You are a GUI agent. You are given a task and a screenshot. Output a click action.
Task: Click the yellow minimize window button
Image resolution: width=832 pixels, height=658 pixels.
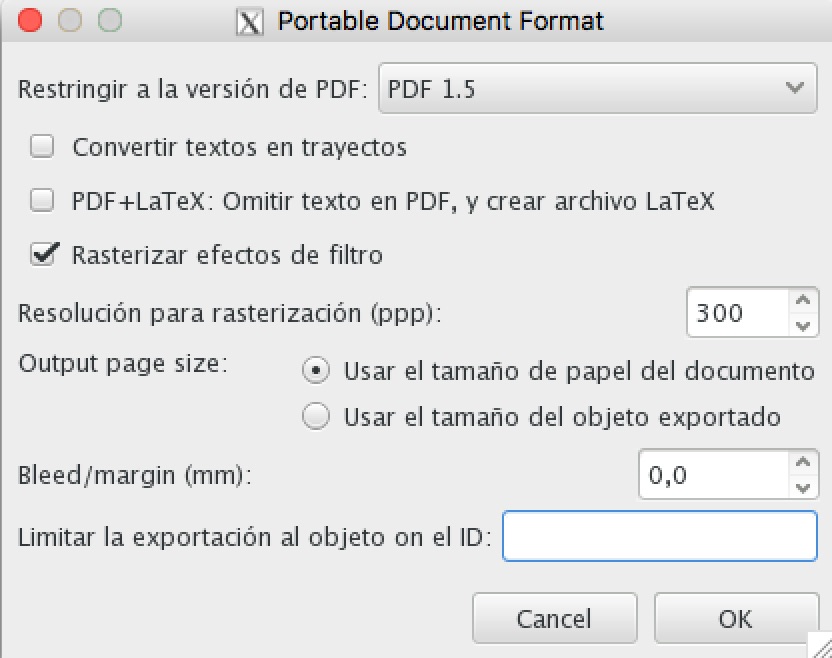[x=70, y=20]
